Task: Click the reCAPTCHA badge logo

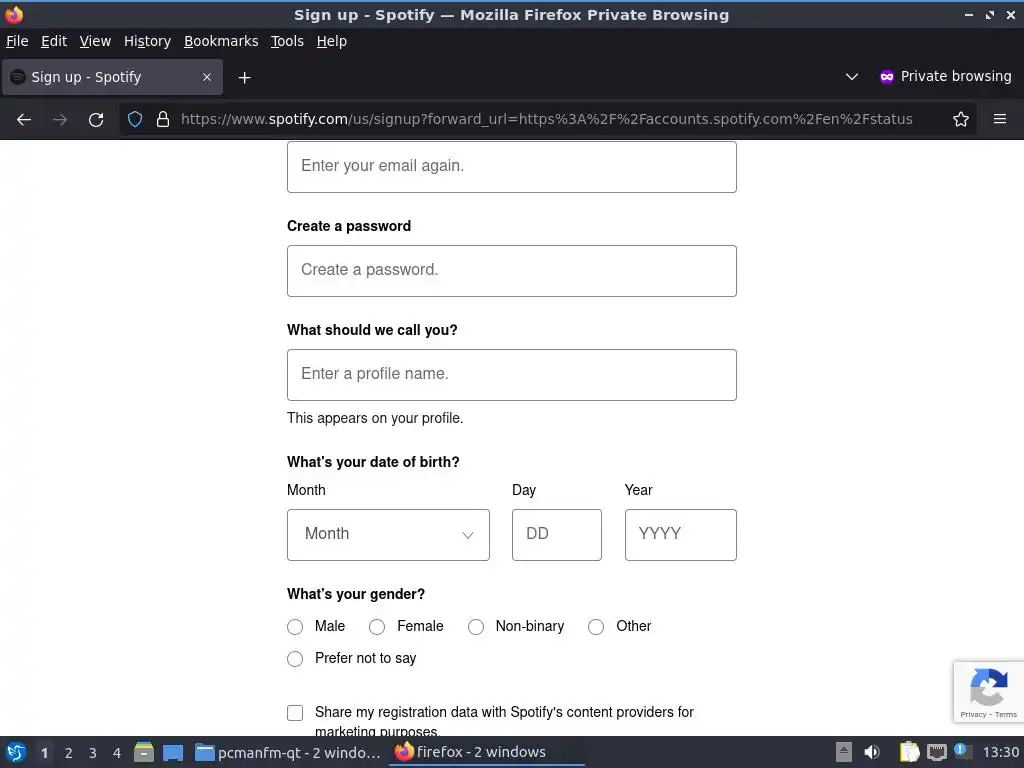Action: (x=988, y=686)
